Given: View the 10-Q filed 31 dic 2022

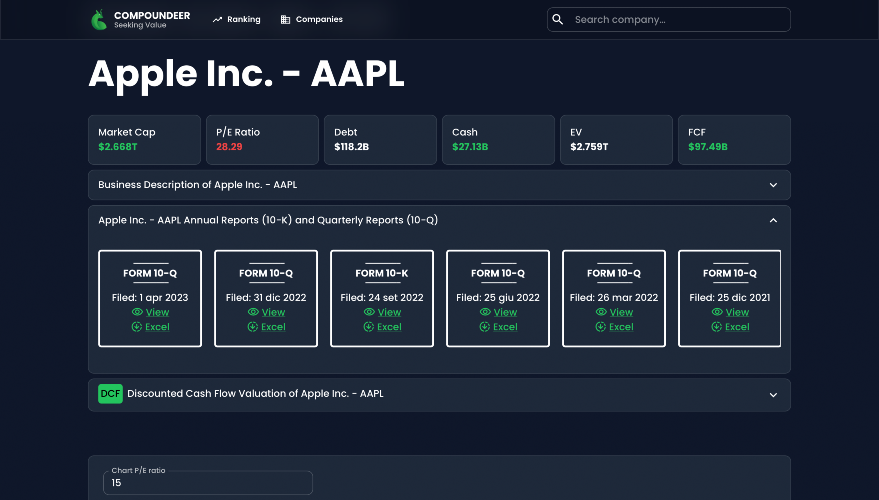Looking at the screenshot, I should click(x=274, y=312).
